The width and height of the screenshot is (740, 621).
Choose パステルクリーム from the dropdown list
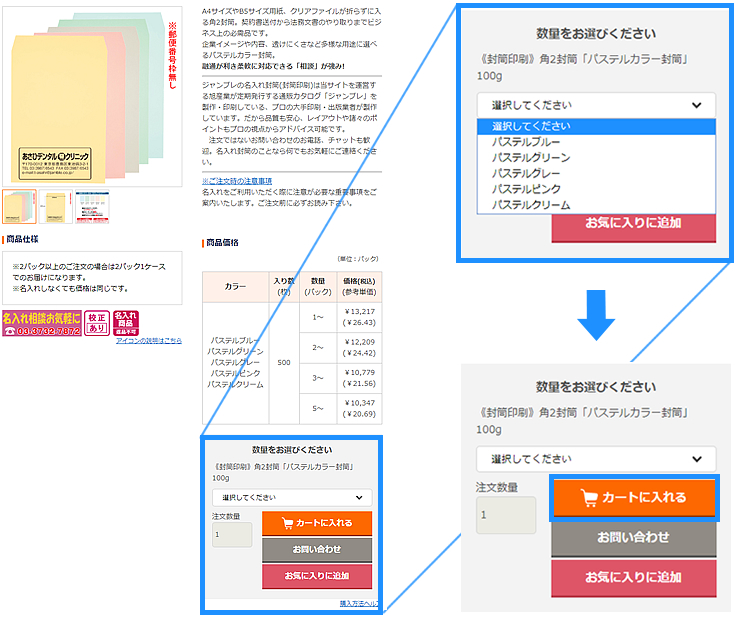[530, 205]
